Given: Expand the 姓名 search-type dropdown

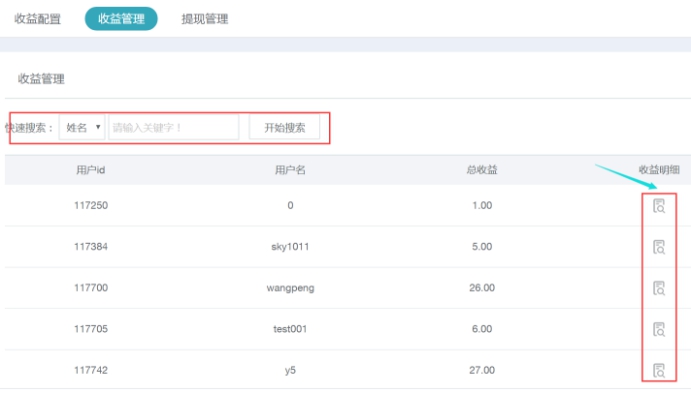Looking at the screenshot, I should pos(82,128).
